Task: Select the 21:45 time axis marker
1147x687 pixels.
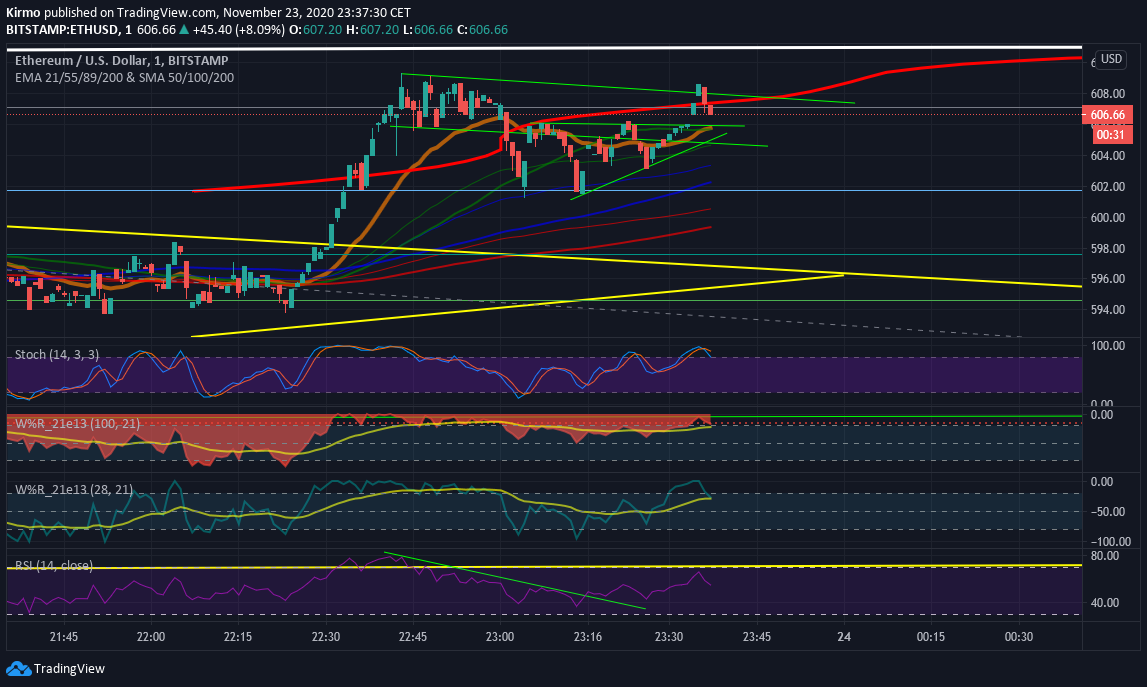Action: (x=64, y=637)
